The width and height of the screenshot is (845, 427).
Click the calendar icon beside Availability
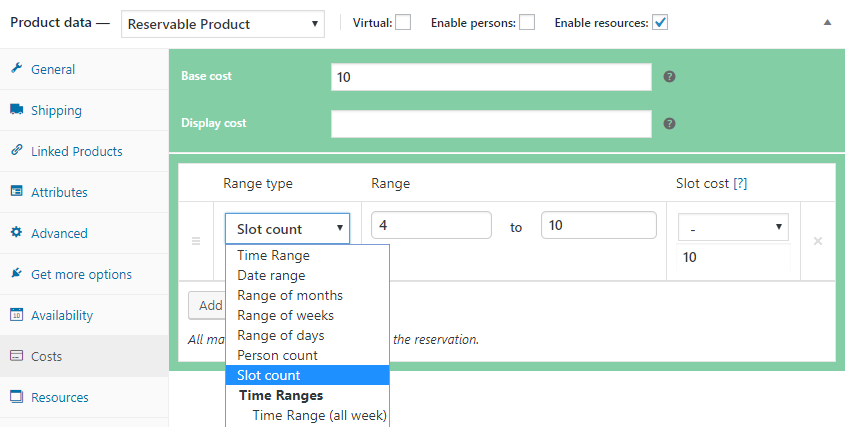pos(16,315)
